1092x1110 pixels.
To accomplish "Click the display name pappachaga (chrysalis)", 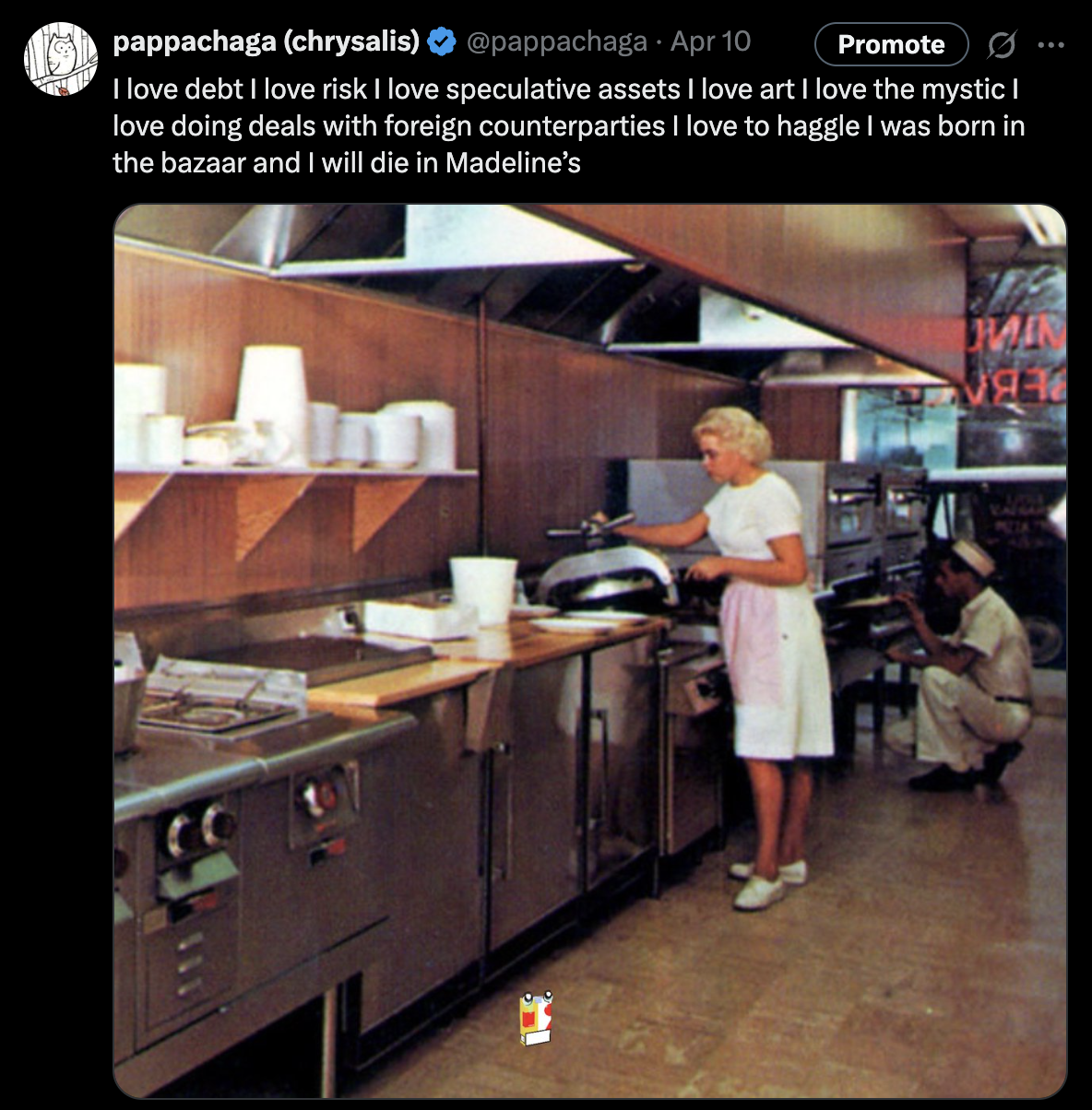I will (267, 41).
